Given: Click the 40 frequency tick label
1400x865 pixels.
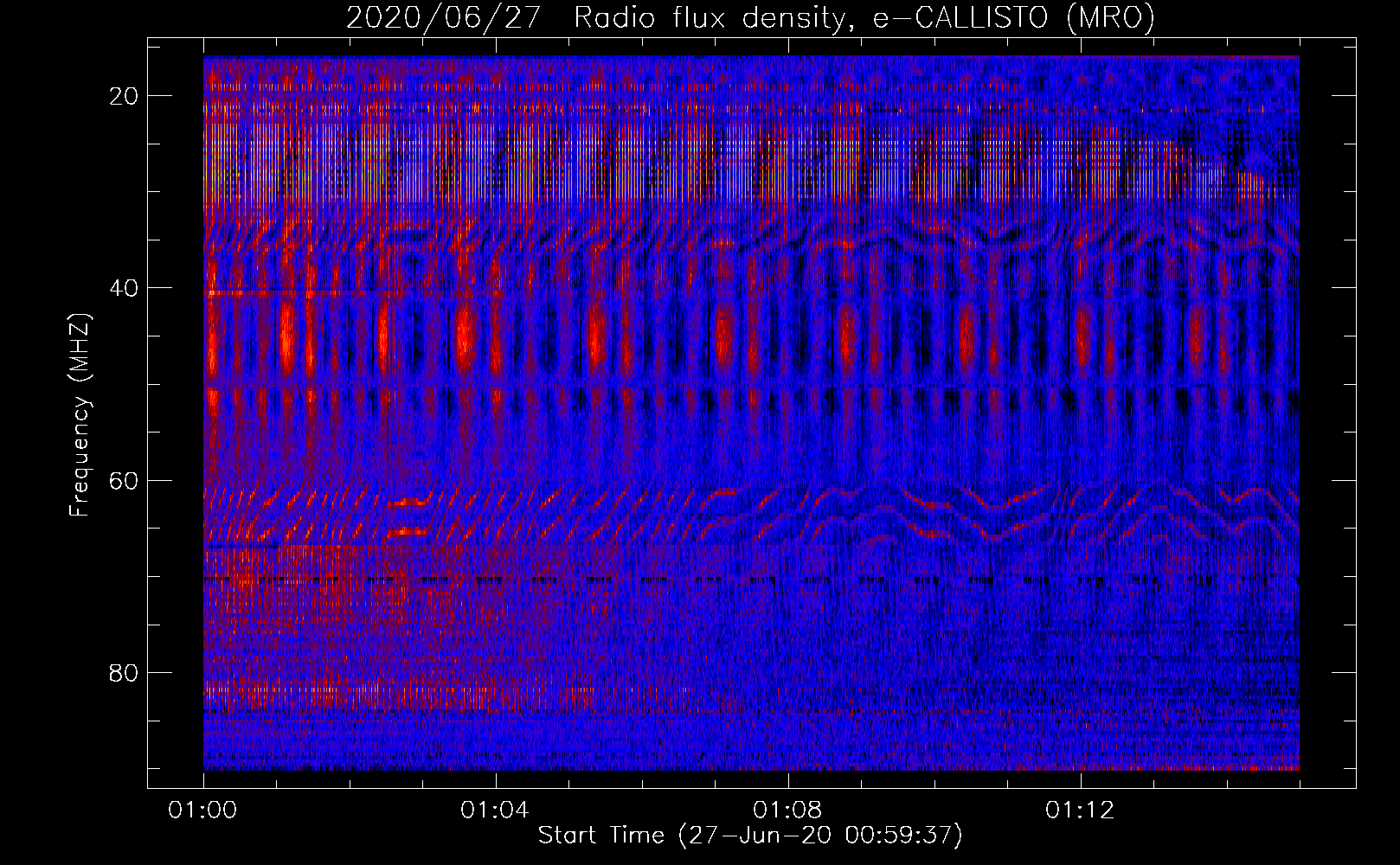Looking at the screenshot, I should tap(125, 288).
